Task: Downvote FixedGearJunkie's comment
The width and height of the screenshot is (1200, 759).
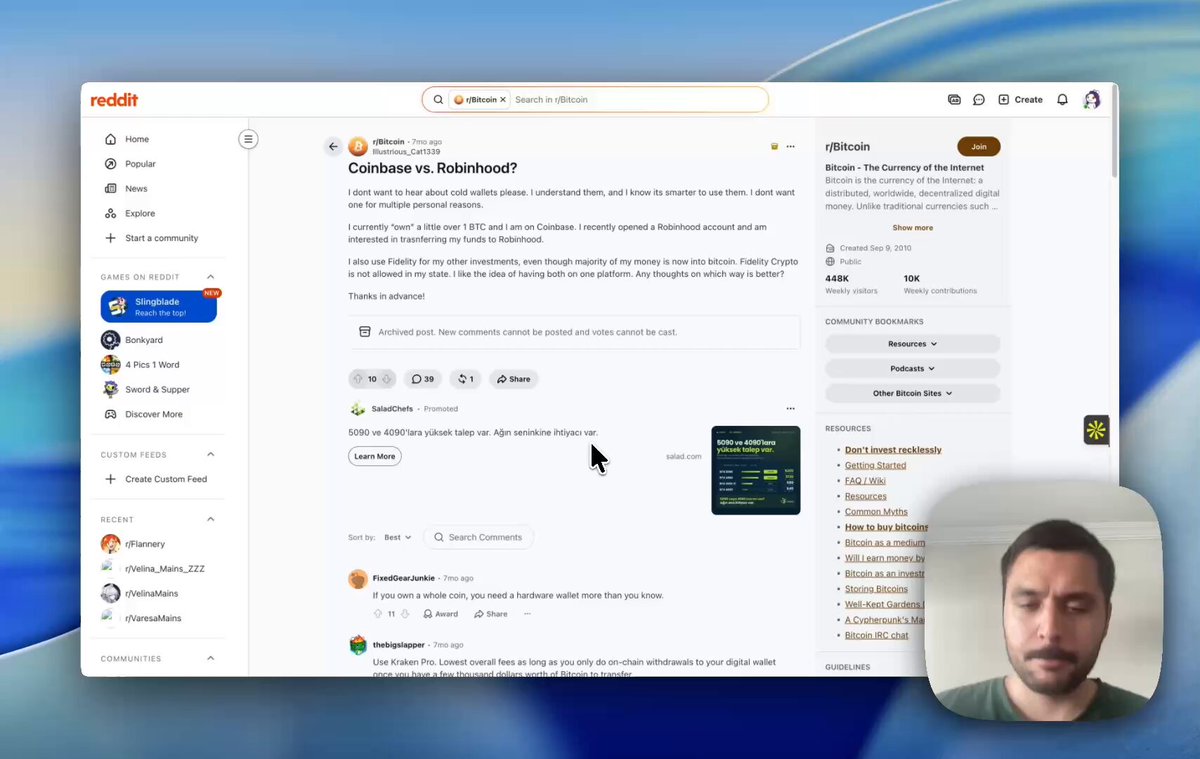Action: pos(405,614)
